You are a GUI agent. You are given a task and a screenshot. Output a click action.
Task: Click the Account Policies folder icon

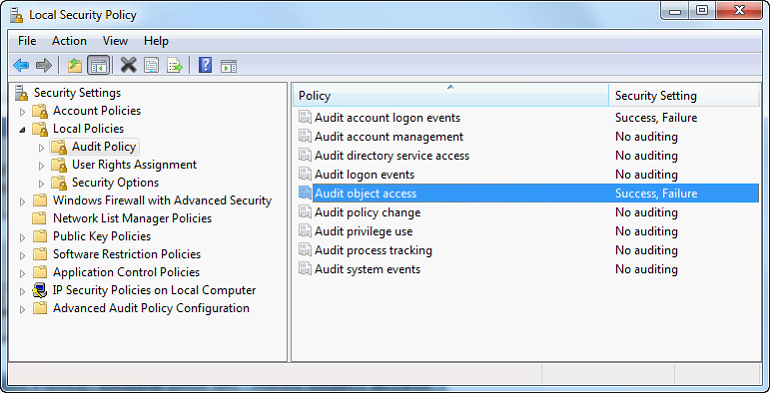(40, 111)
